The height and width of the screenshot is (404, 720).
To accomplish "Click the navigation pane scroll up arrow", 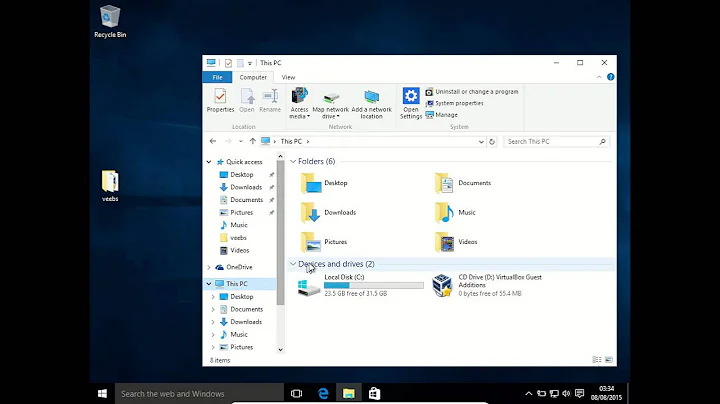I will (281, 157).
